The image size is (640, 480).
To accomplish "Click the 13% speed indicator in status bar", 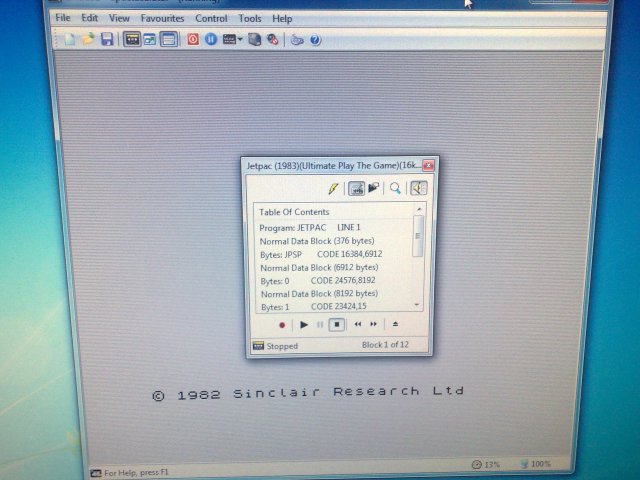I will coord(486,464).
